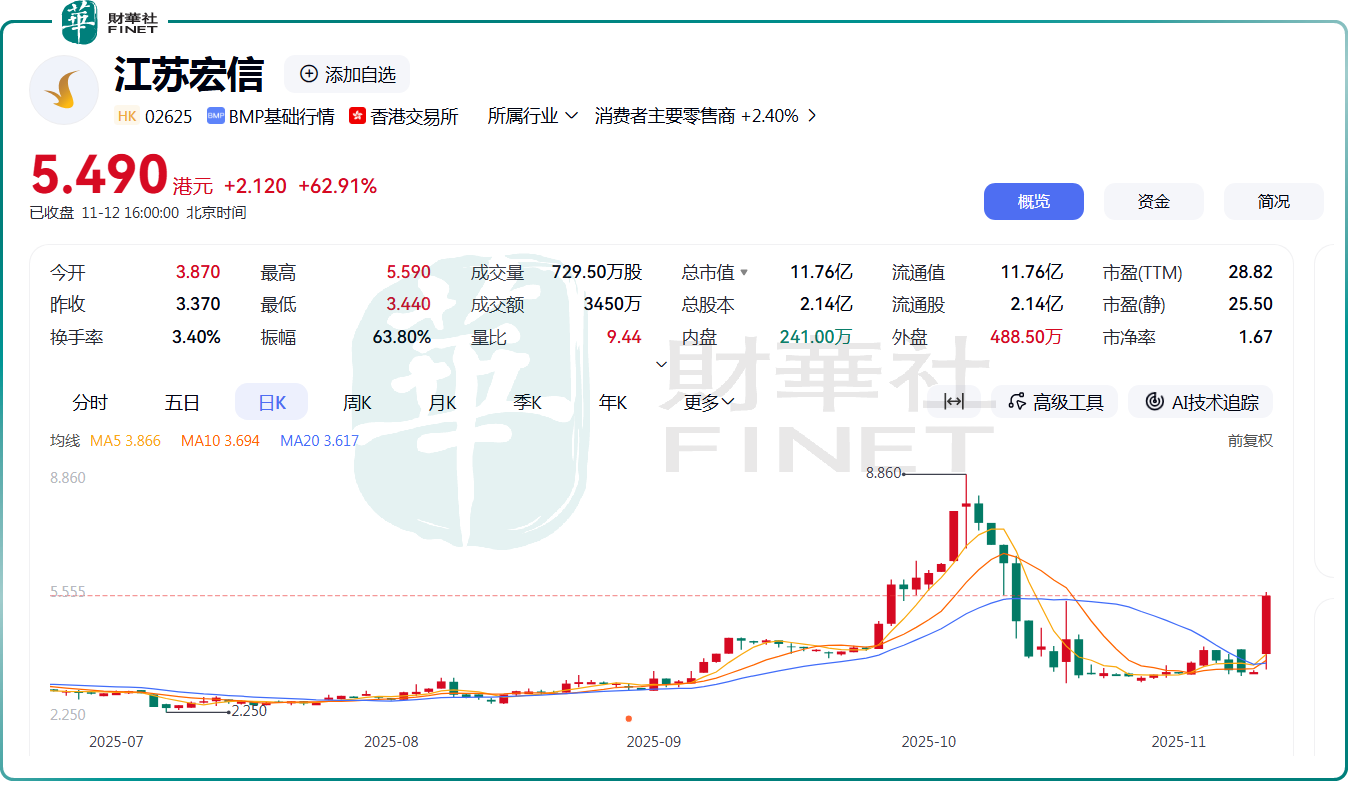Click the MA5 moving average label
This screenshot has width=1348, height=801.
125,440
